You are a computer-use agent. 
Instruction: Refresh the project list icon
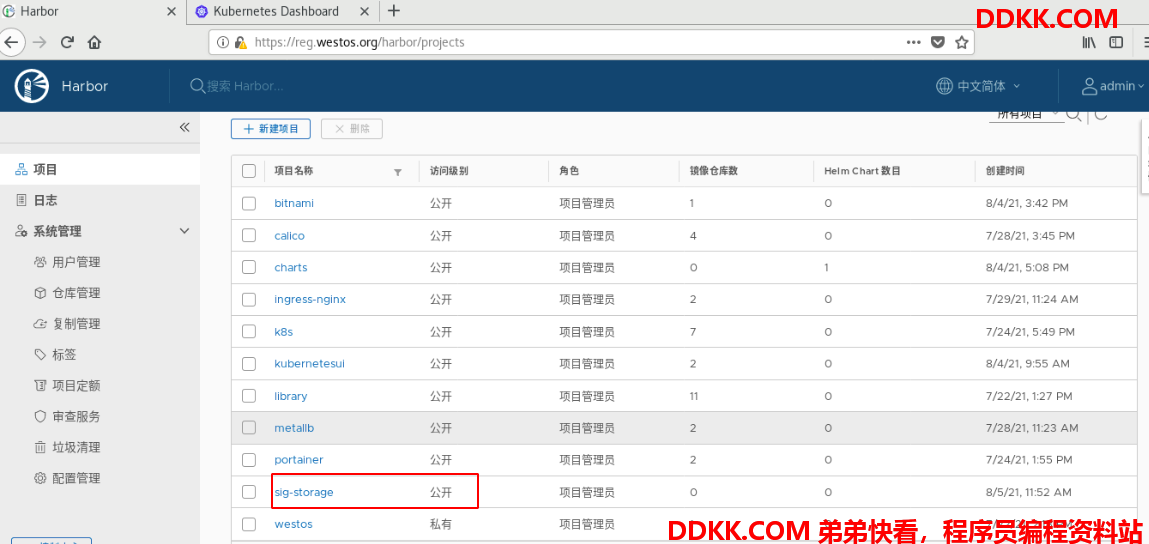pyautogui.click(x=1101, y=114)
